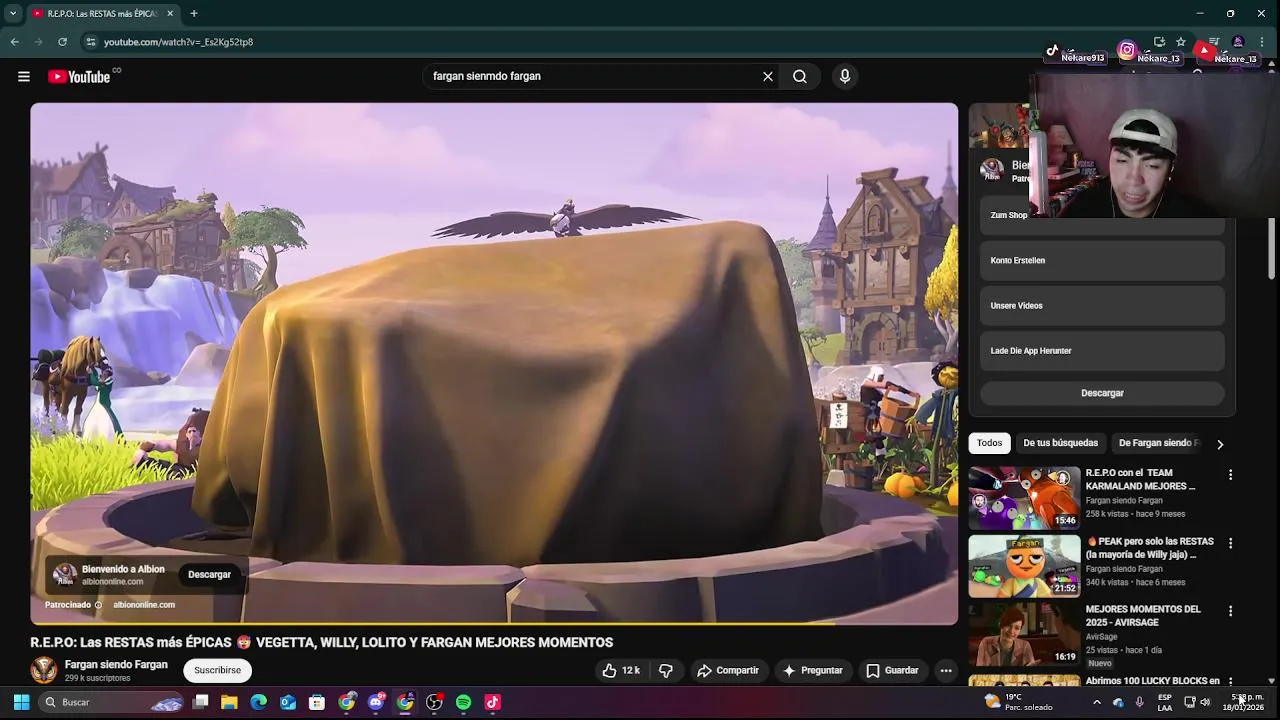Open options for MEJORES MOMENTOS 2025 video
Viewport: 1280px width, 720px height.
tap(1231, 611)
